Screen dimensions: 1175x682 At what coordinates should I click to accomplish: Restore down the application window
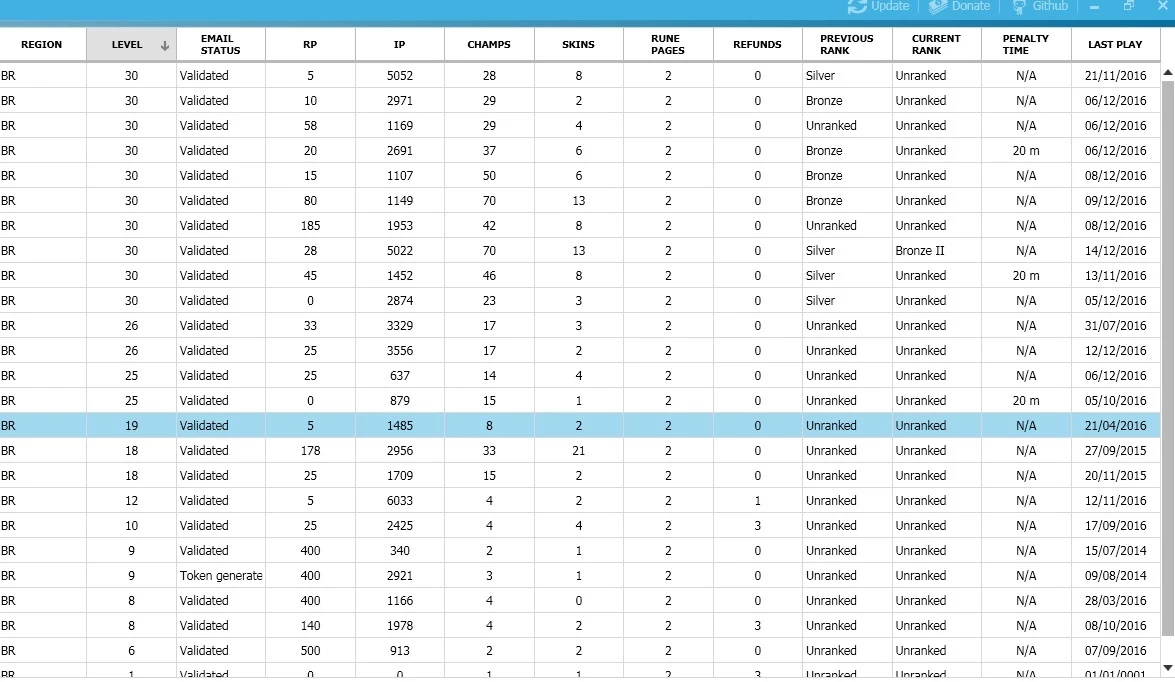(x=1129, y=6)
